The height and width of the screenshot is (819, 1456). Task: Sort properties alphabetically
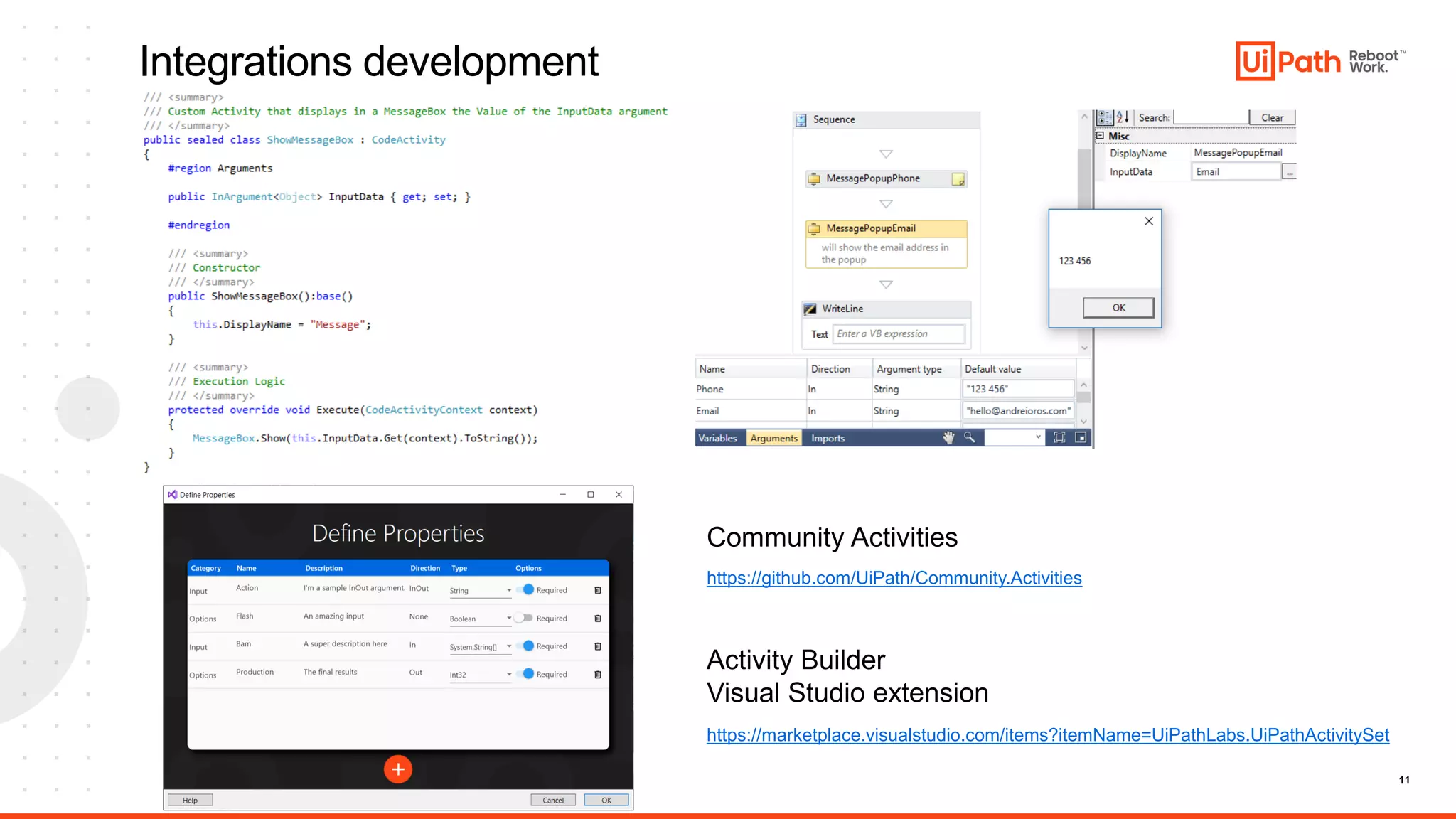click(x=1123, y=117)
